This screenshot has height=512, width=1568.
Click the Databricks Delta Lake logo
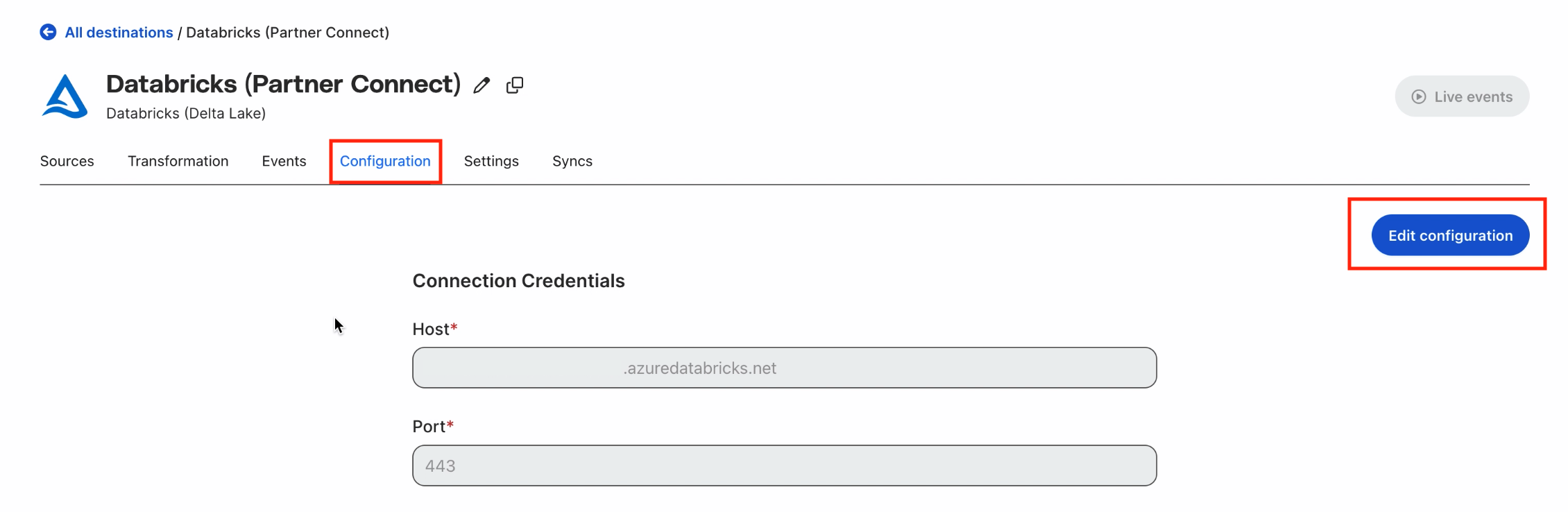(65, 96)
